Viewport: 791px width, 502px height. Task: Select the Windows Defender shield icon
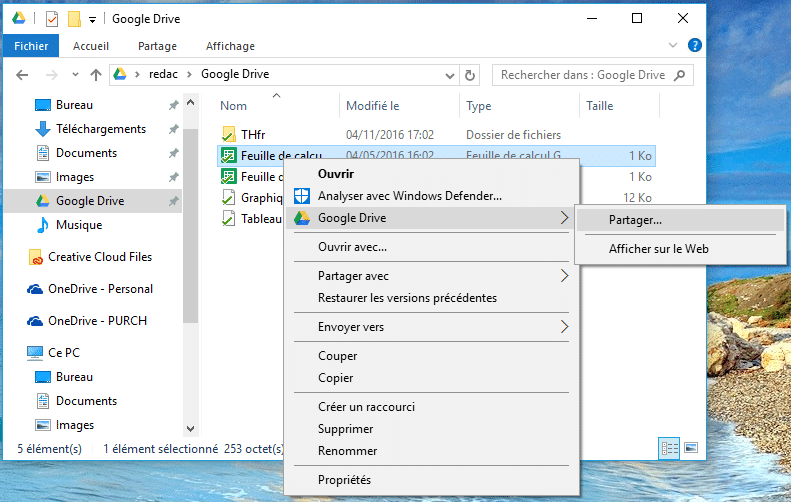(302, 196)
